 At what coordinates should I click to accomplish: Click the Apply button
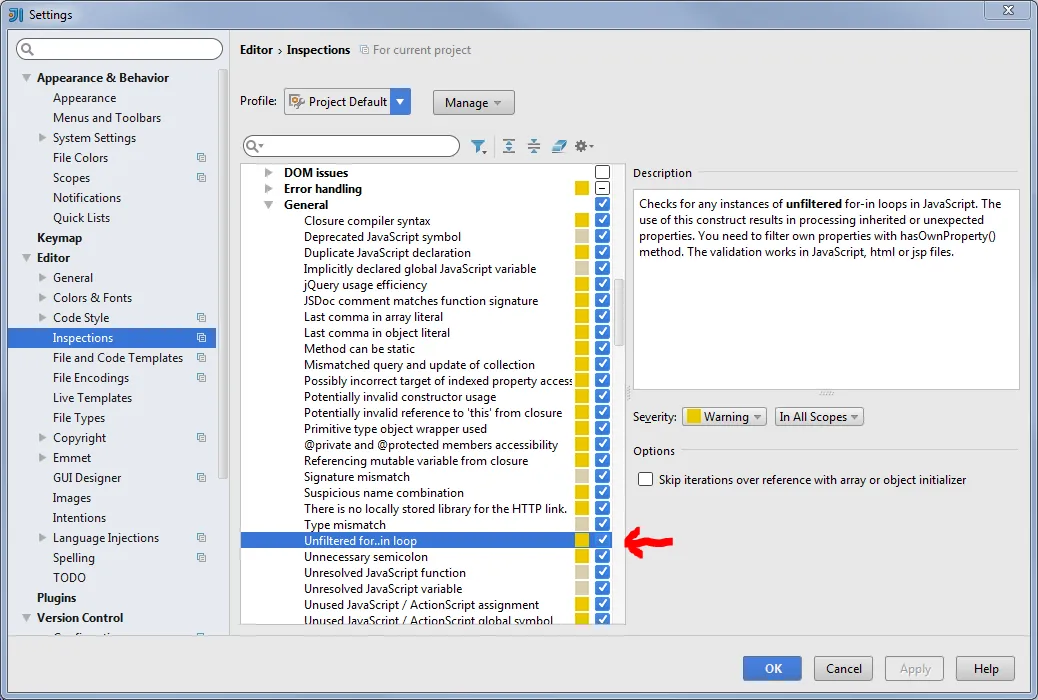coord(915,669)
